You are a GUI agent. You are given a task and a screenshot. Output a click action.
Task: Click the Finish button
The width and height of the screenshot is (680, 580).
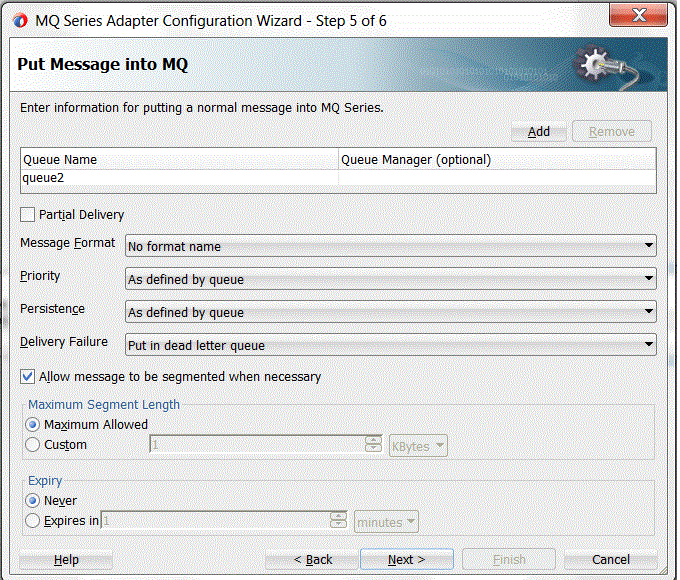coord(509,560)
